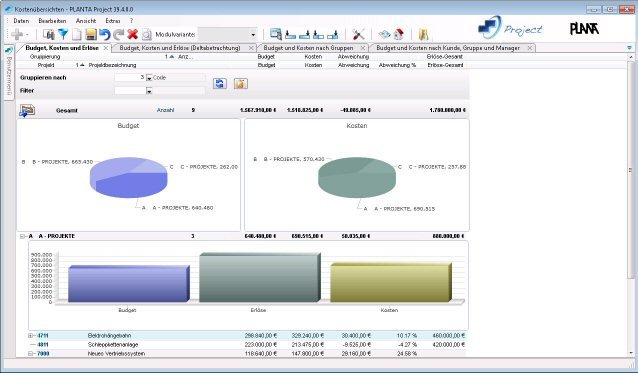Open search with the binoculars icon
The height and width of the screenshot is (373, 638).
coord(48,35)
